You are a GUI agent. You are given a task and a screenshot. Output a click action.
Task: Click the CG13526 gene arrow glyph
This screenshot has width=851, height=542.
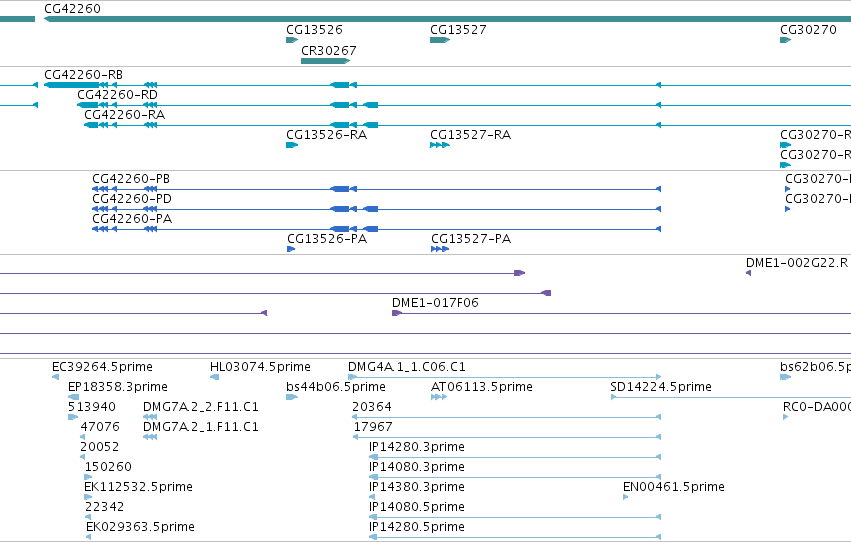[292, 40]
